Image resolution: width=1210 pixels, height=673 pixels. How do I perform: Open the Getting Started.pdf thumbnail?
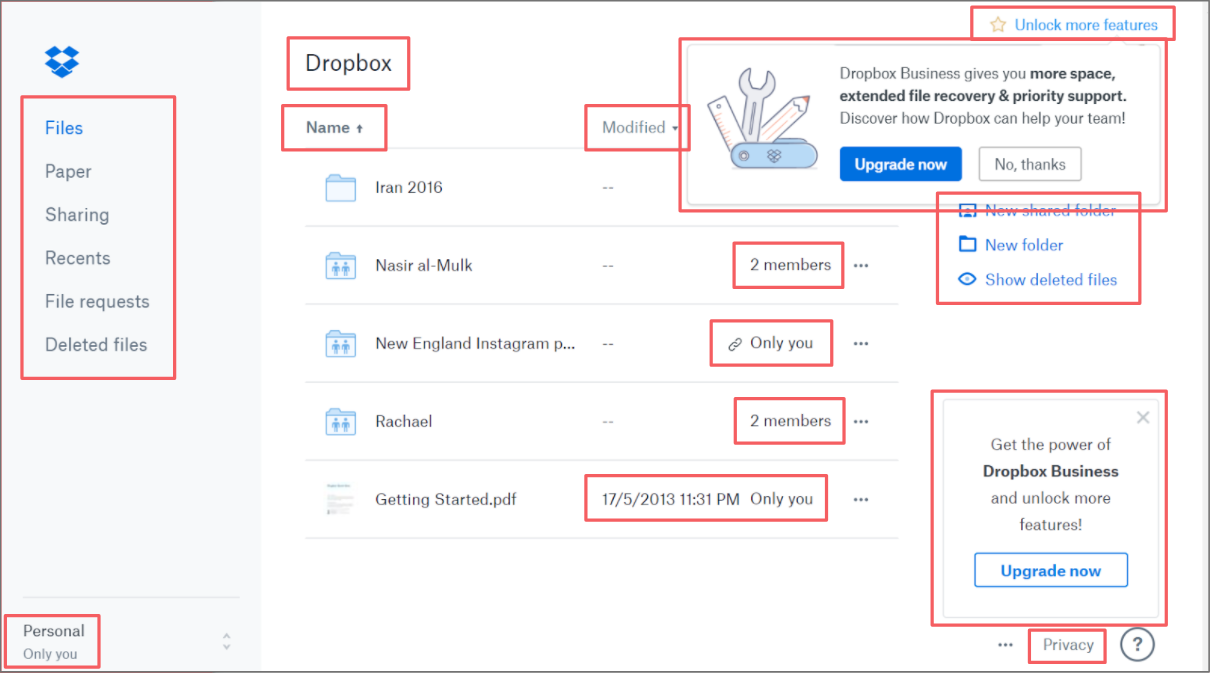[341, 500]
